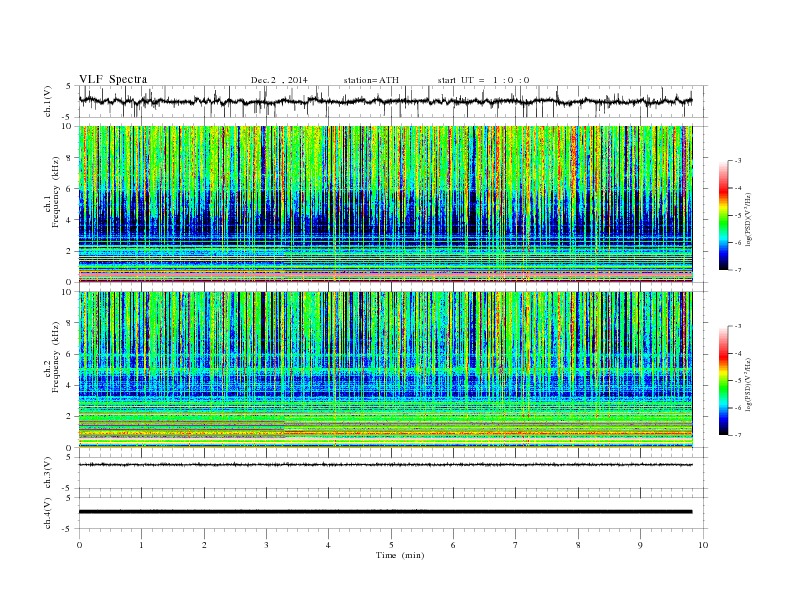Click the ch.2 Frequency (kHz) axis label
Viewport: 792px width, 612px height.
(51, 356)
